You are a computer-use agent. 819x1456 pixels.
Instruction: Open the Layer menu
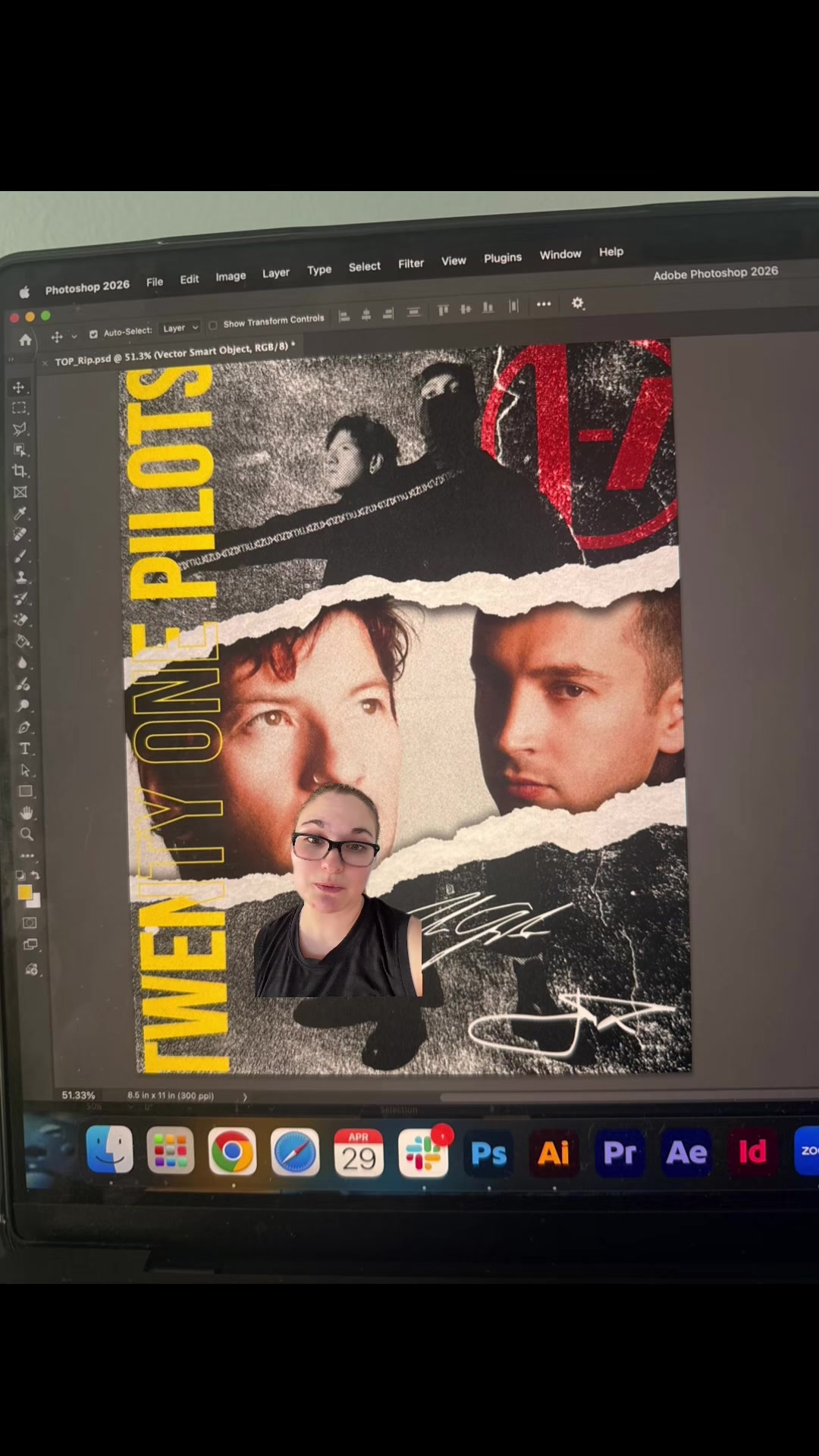tap(276, 273)
